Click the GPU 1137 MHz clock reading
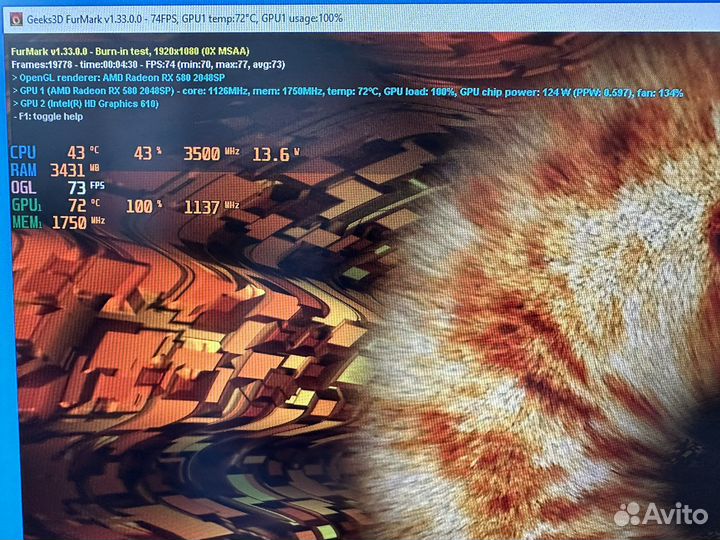 pyautogui.click(x=211, y=206)
